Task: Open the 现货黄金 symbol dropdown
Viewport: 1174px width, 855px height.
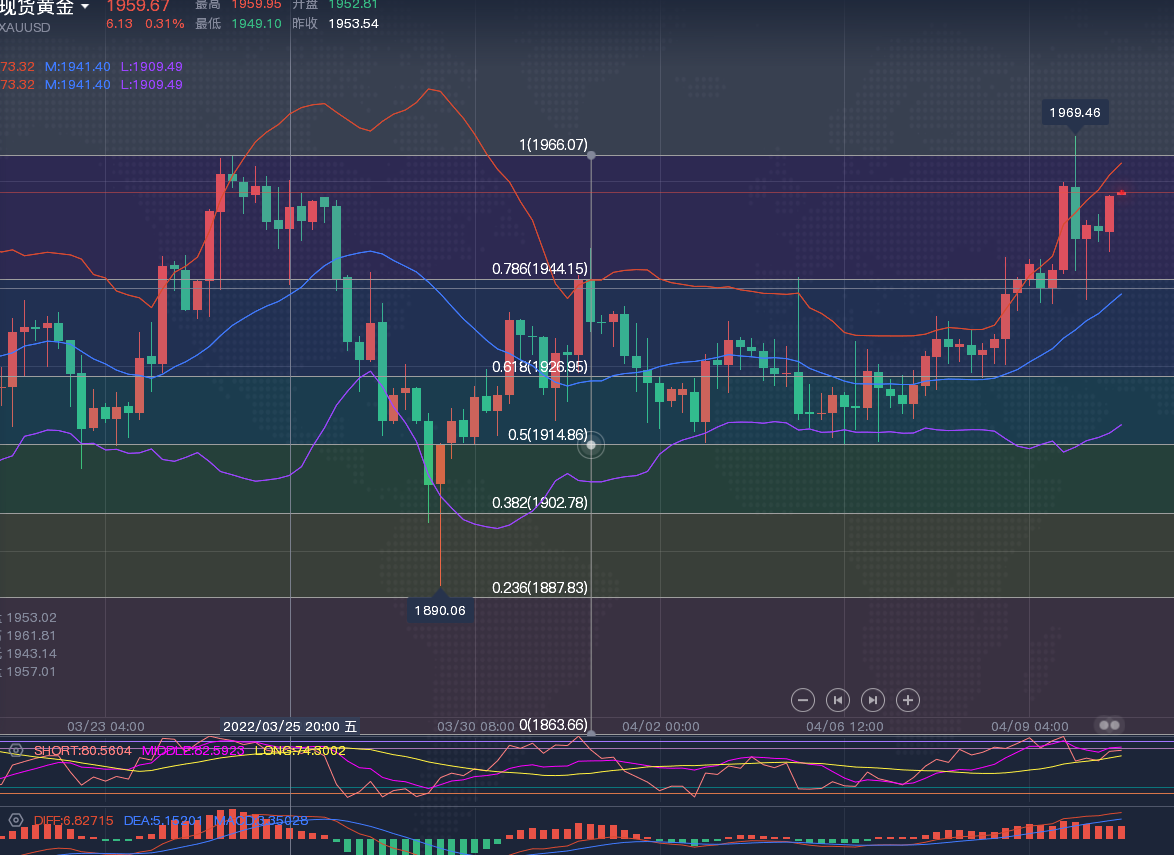Action: click(84, 7)
